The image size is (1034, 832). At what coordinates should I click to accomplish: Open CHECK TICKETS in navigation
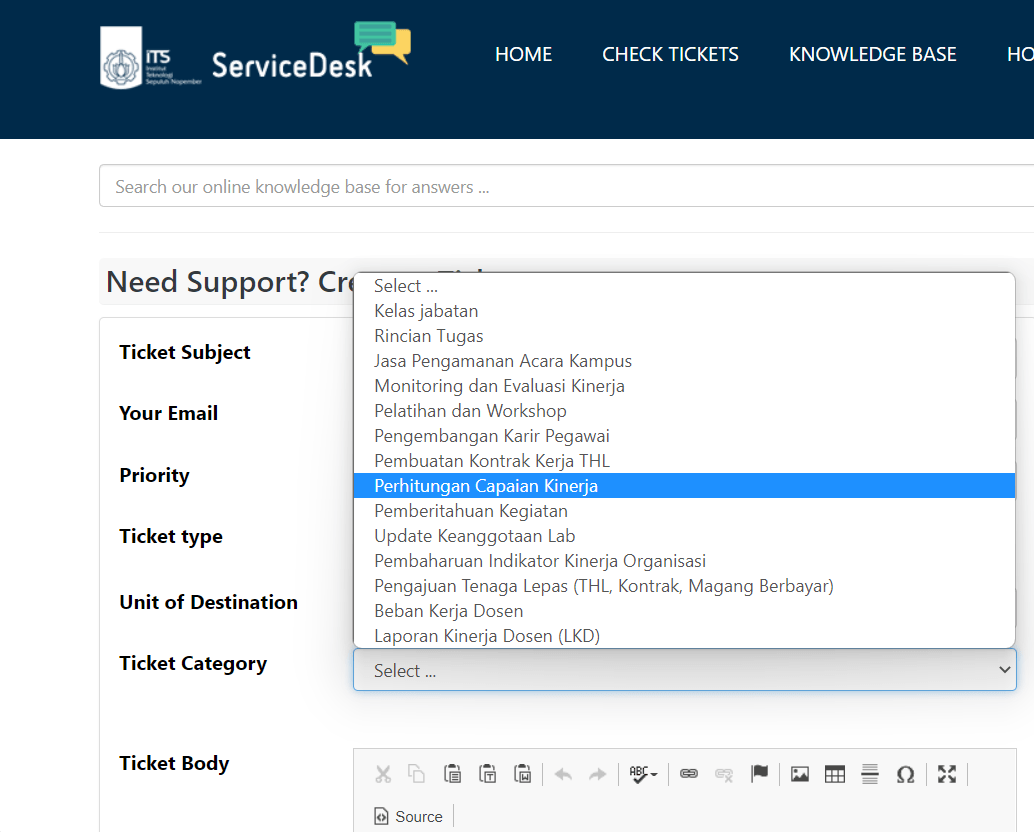[670, 55]
